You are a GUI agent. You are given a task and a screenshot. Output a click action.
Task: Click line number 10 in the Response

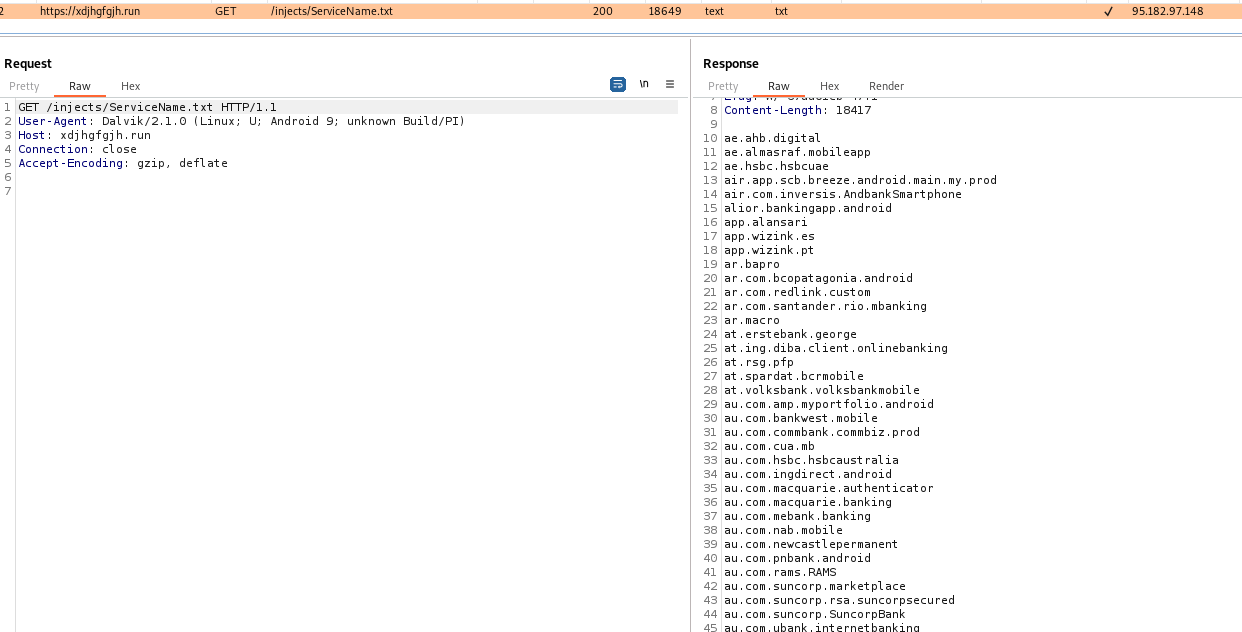click(710, 137)
